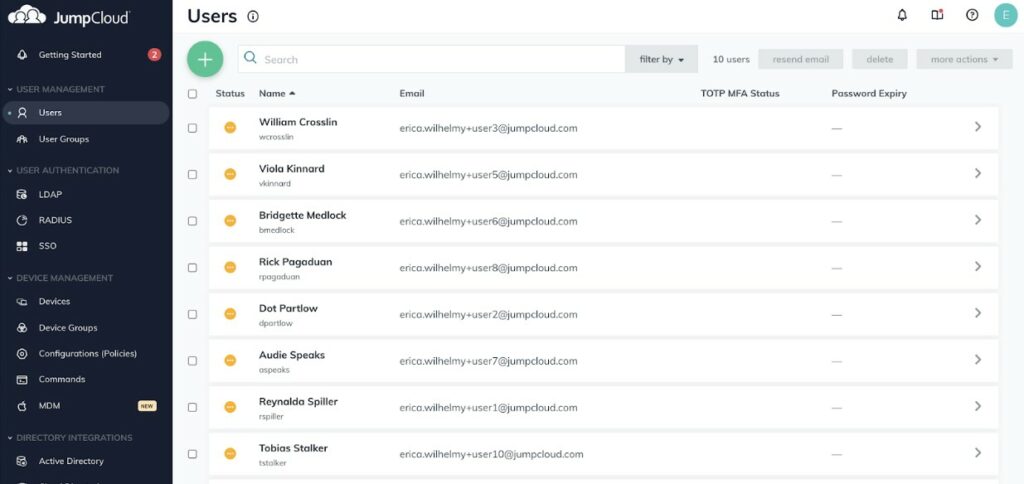Viewport: 1024px width, 484px height.
Task: Select Viola Kinnard's checkbox
Action: pos(192,174)
